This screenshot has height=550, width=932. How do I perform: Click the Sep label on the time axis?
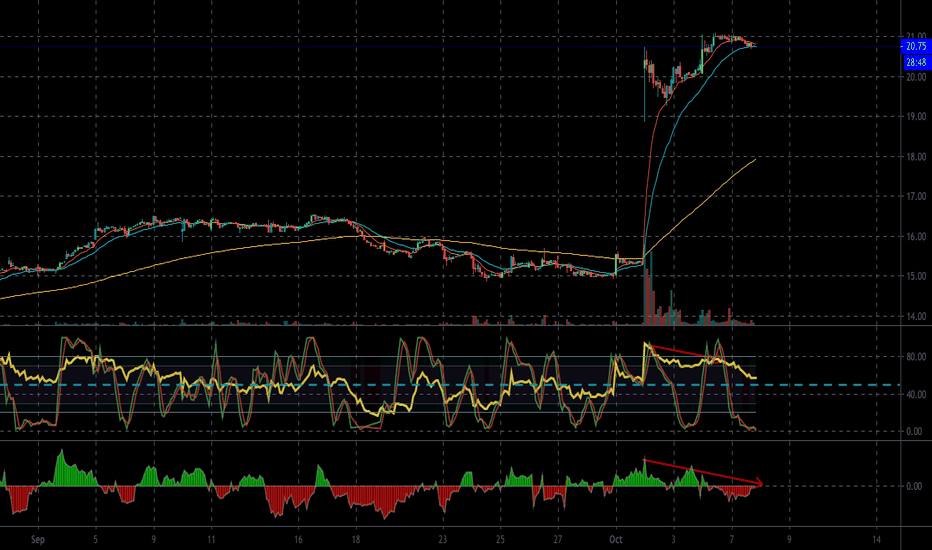pos(37,540)
